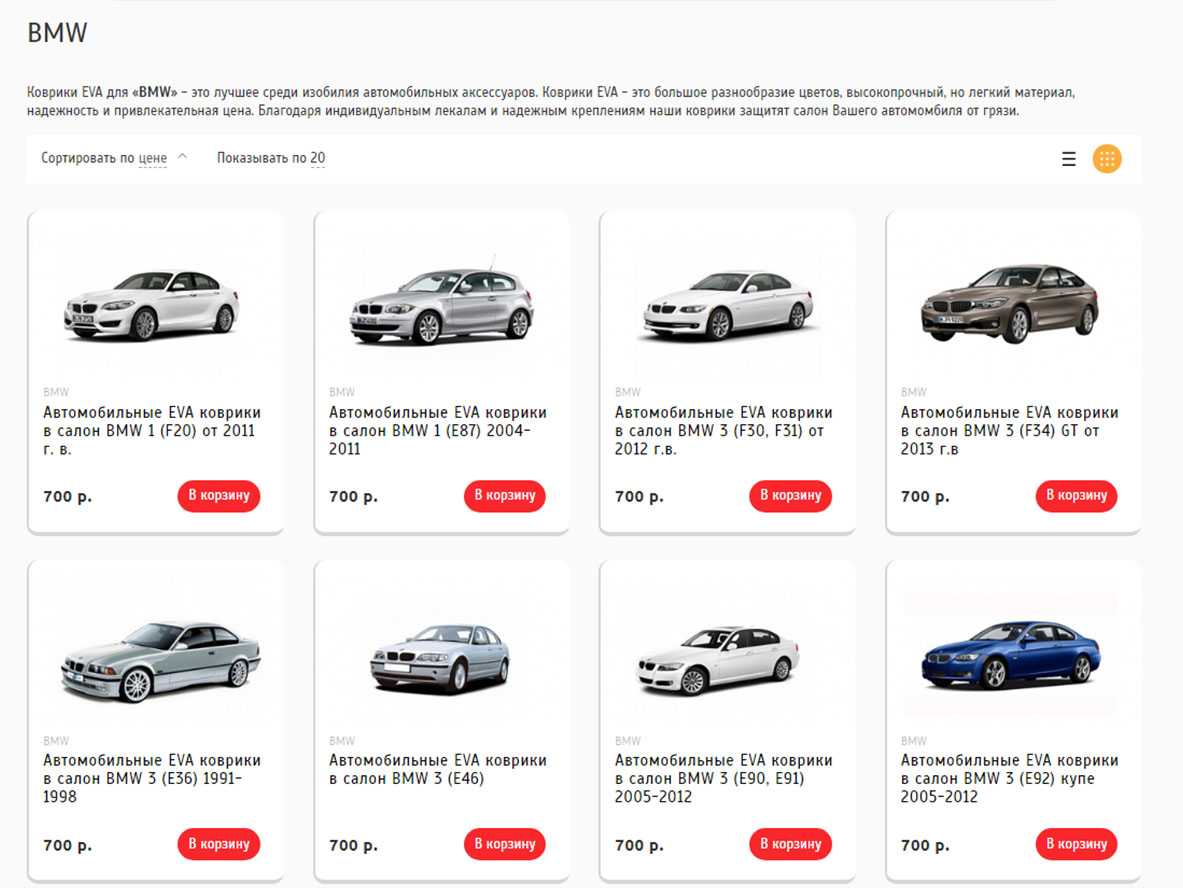Change items shown per page from 20

coord(317,158)
